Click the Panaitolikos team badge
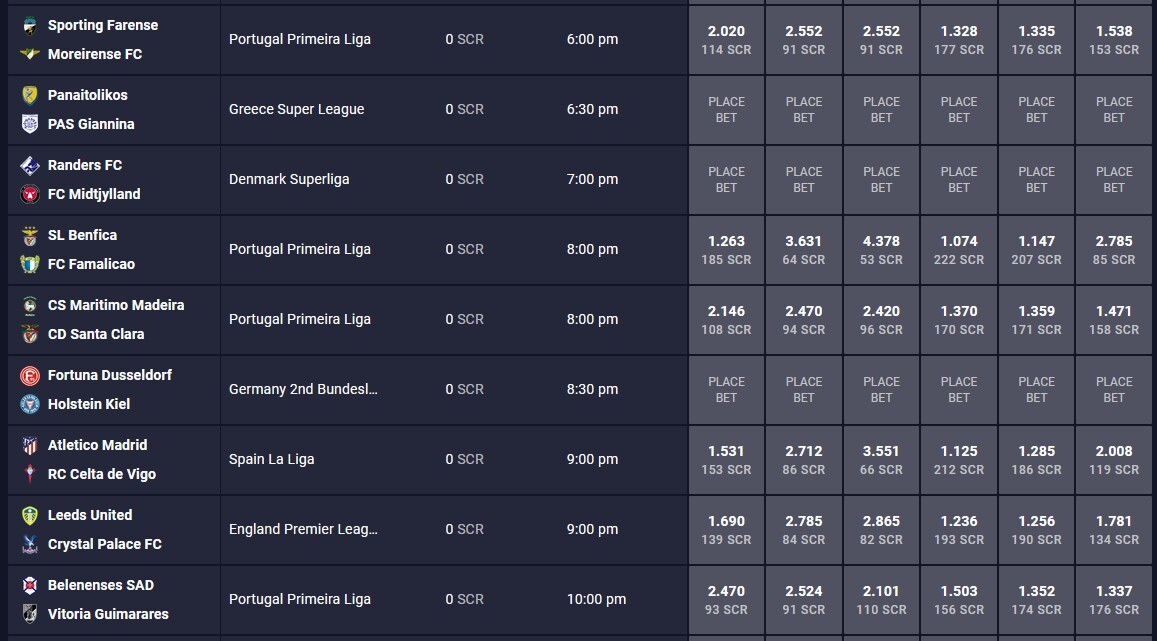1157x641 pixels. click(30, 95)
